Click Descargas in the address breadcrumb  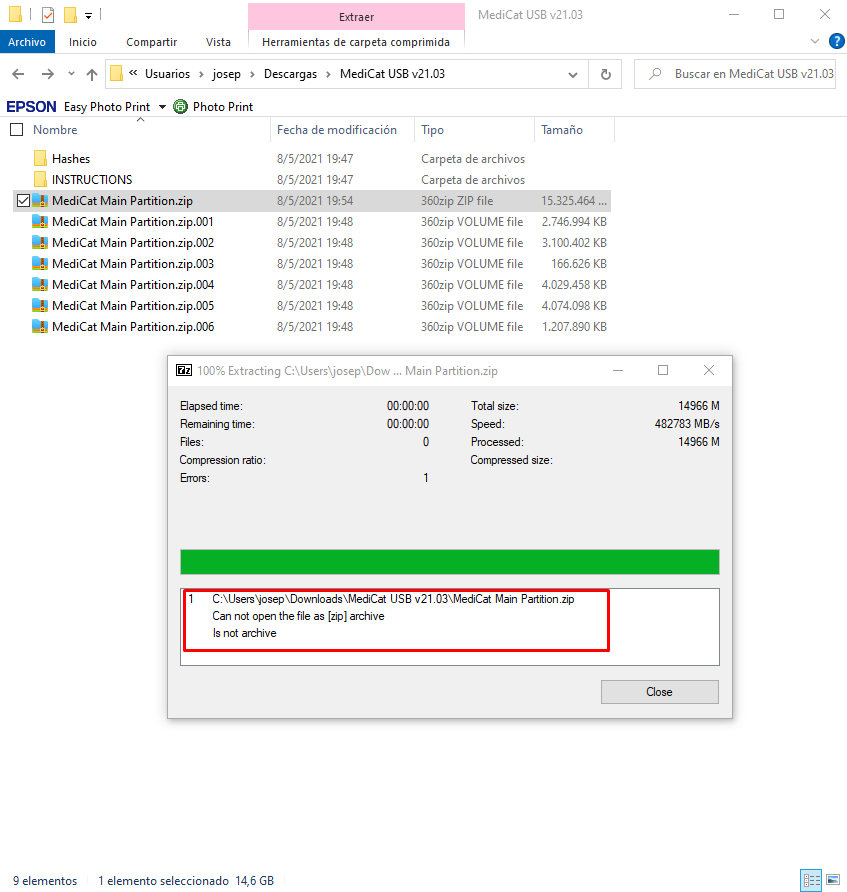point(290,74)
